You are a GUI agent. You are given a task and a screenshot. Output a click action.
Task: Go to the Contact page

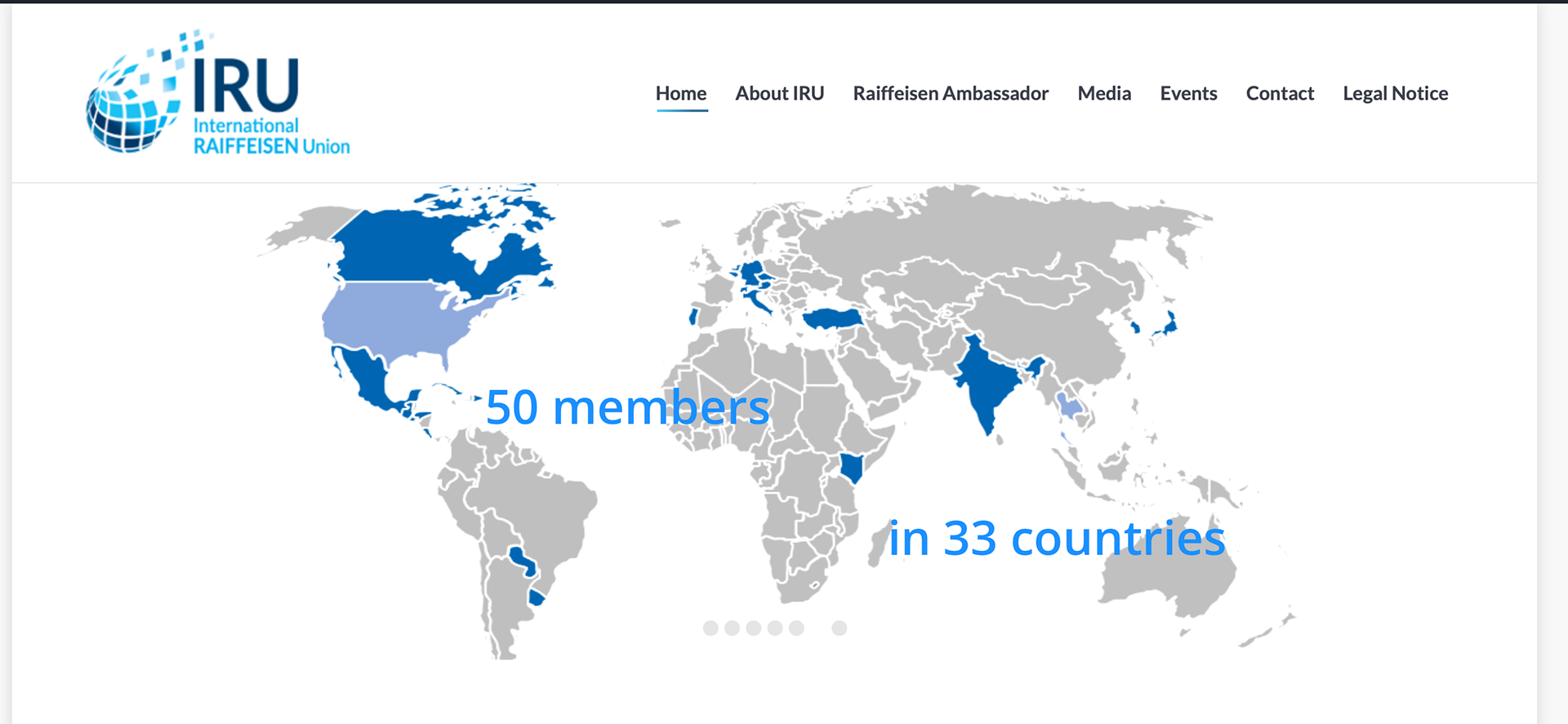point(1280,94)
